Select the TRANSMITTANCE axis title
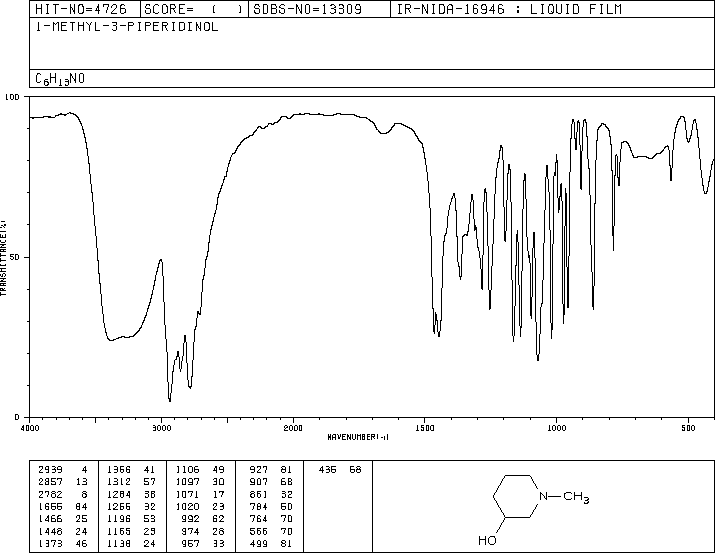 3,258
